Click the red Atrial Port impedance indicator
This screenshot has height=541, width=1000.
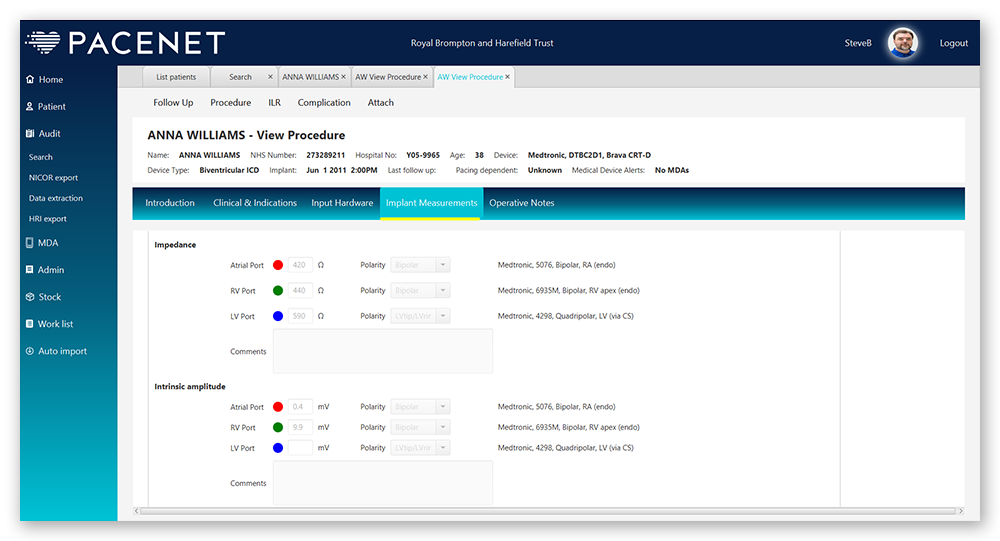coord(278,265)
